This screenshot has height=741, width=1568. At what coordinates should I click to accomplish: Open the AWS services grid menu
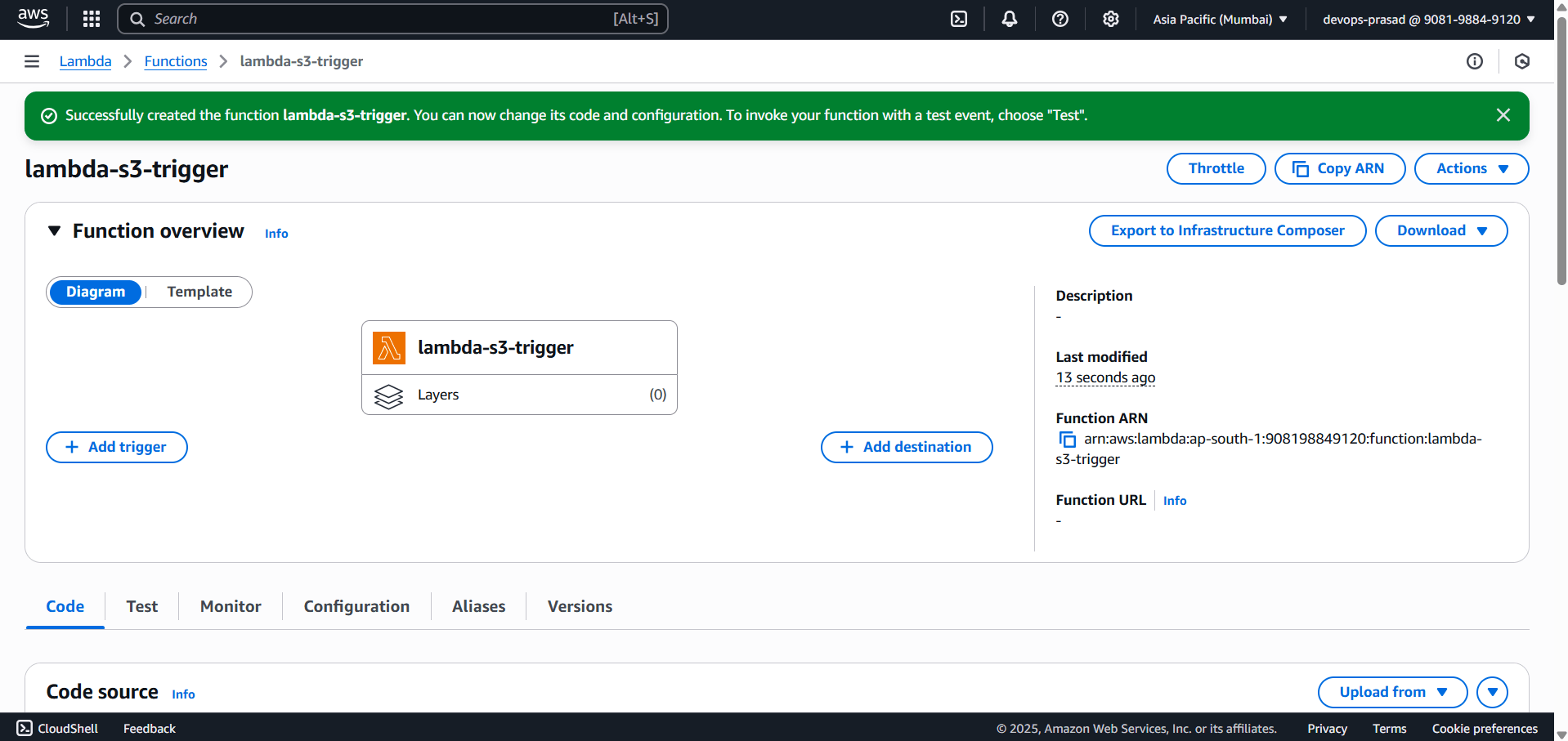(91, 18)
